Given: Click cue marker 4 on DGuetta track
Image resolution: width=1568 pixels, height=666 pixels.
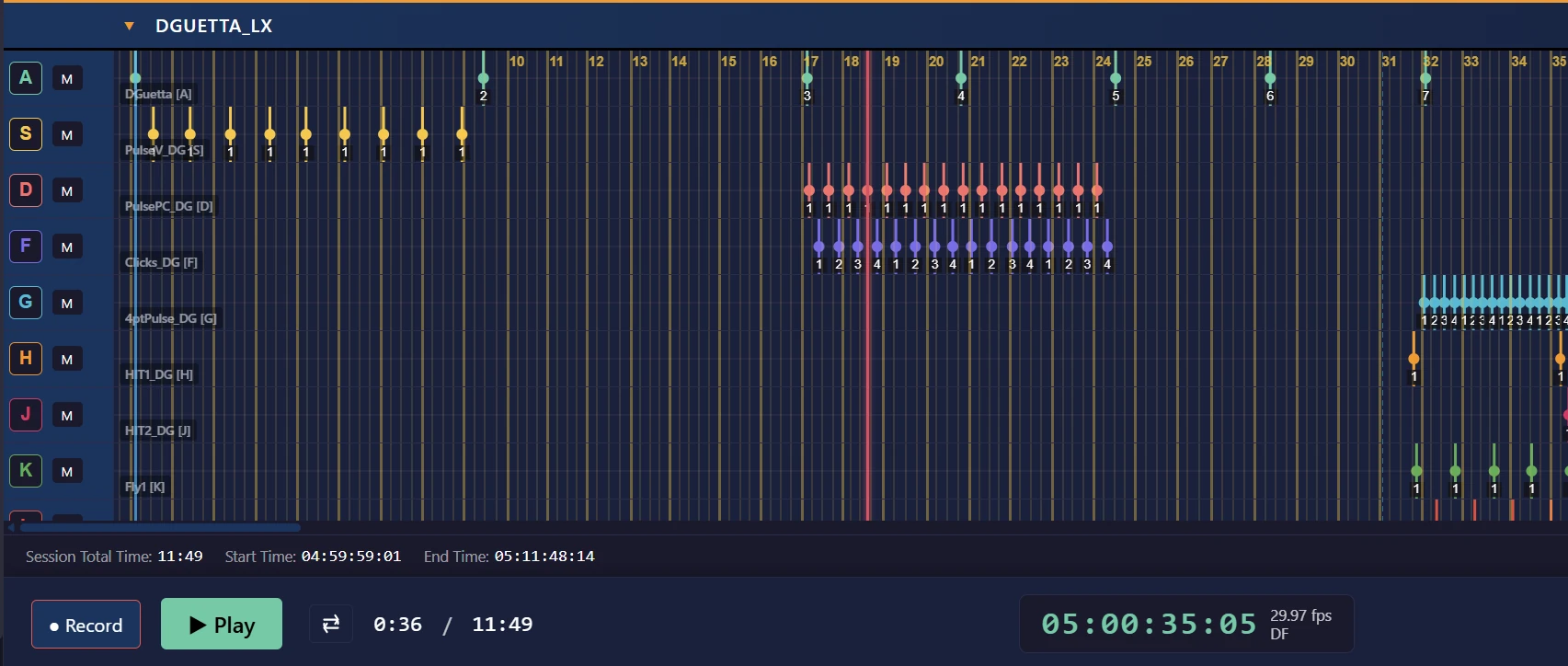Looking at the screenshot, I should [961, 79].
